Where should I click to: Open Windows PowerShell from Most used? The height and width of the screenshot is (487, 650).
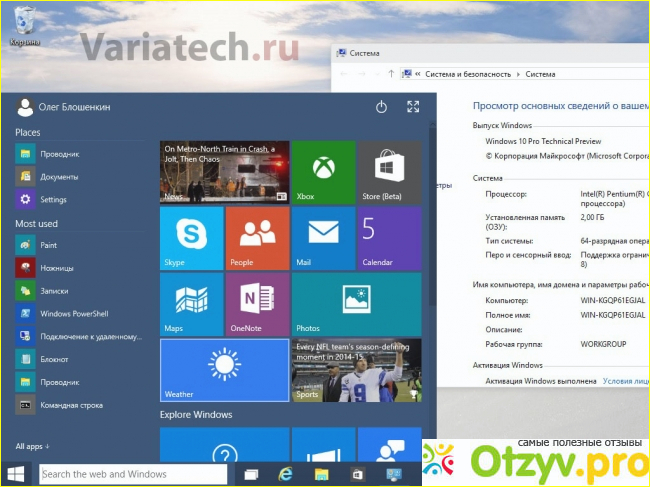[x=75, y=313]
